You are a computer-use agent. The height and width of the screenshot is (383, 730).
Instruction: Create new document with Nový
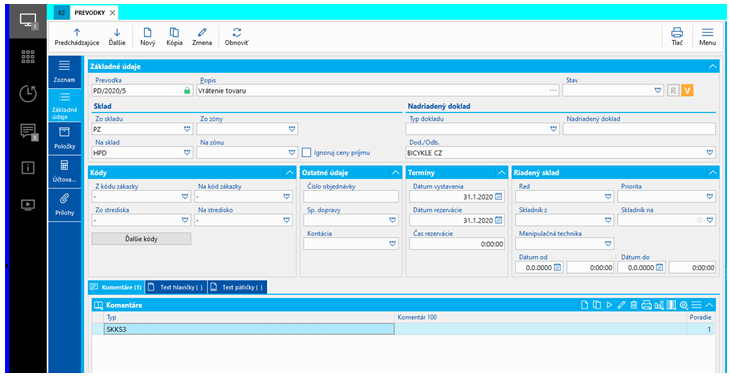[x=148, y=37]
